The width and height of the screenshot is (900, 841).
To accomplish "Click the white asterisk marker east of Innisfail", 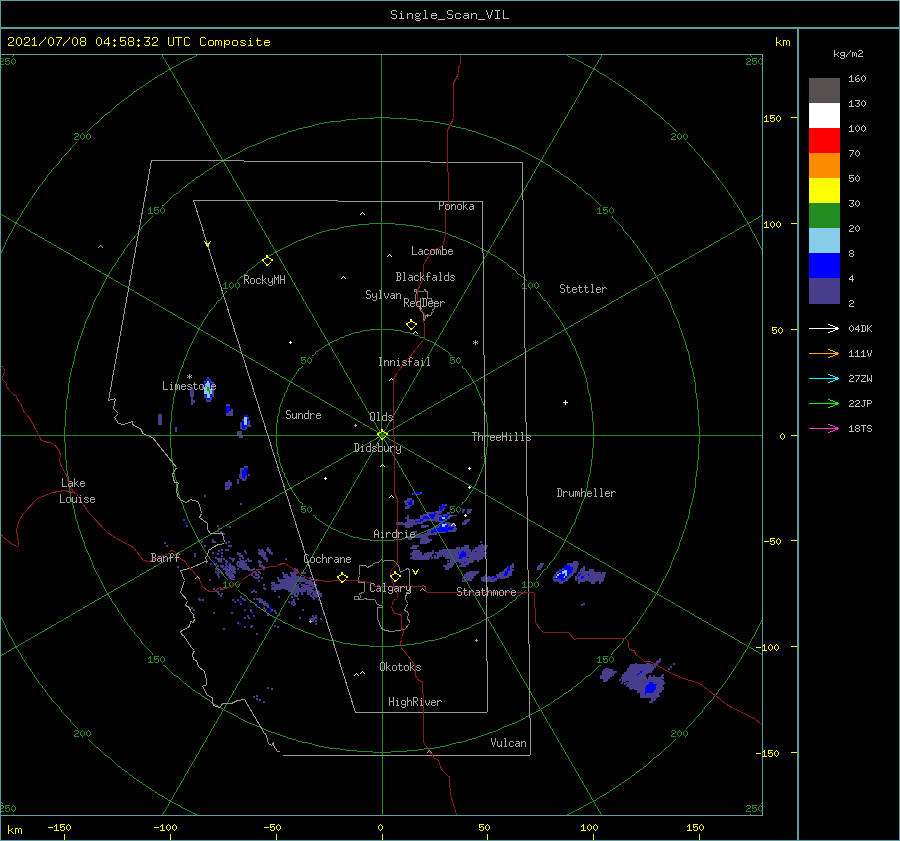I will coord(475,343).
